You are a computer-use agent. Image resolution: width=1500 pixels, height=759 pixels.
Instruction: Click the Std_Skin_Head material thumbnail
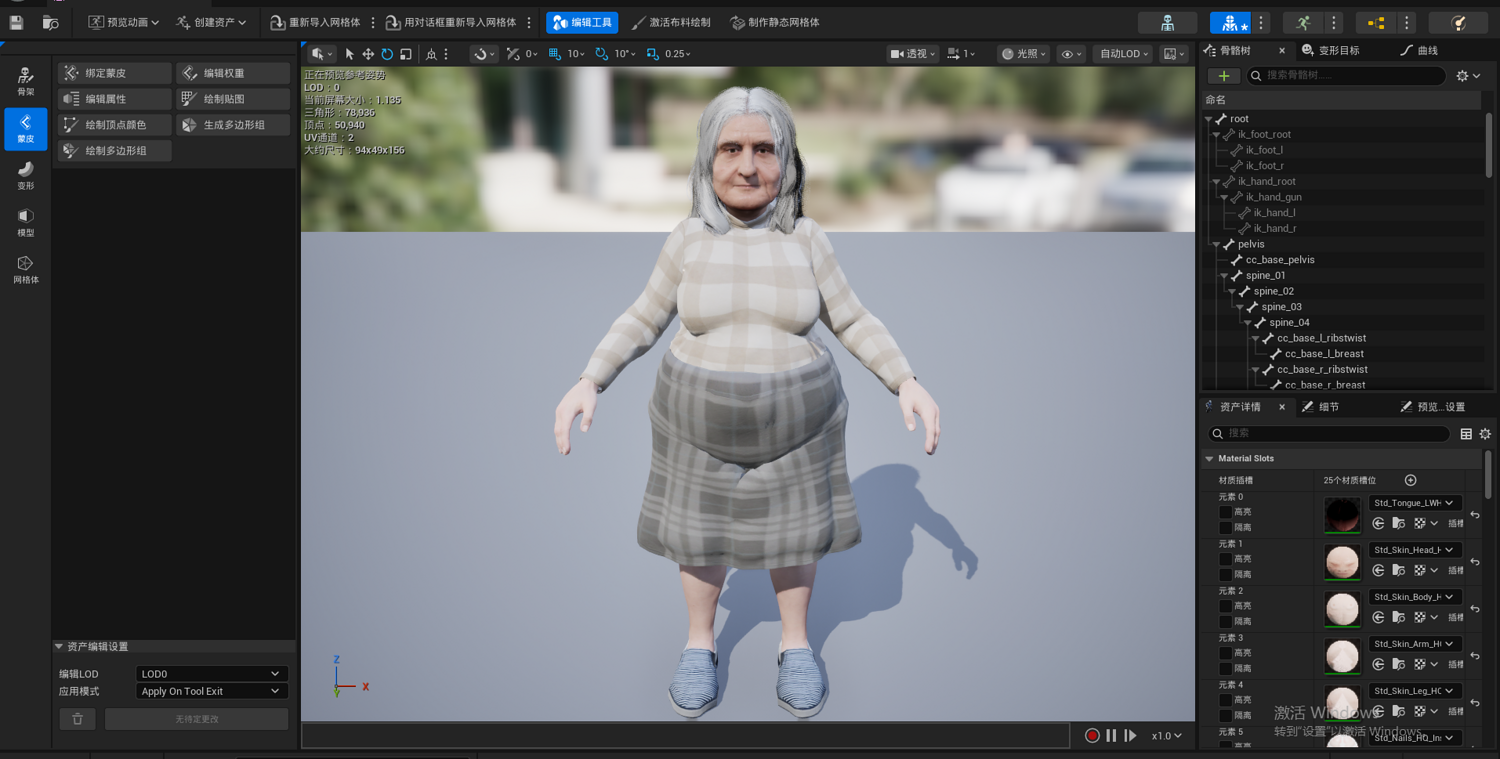[x=1342, y=562]
